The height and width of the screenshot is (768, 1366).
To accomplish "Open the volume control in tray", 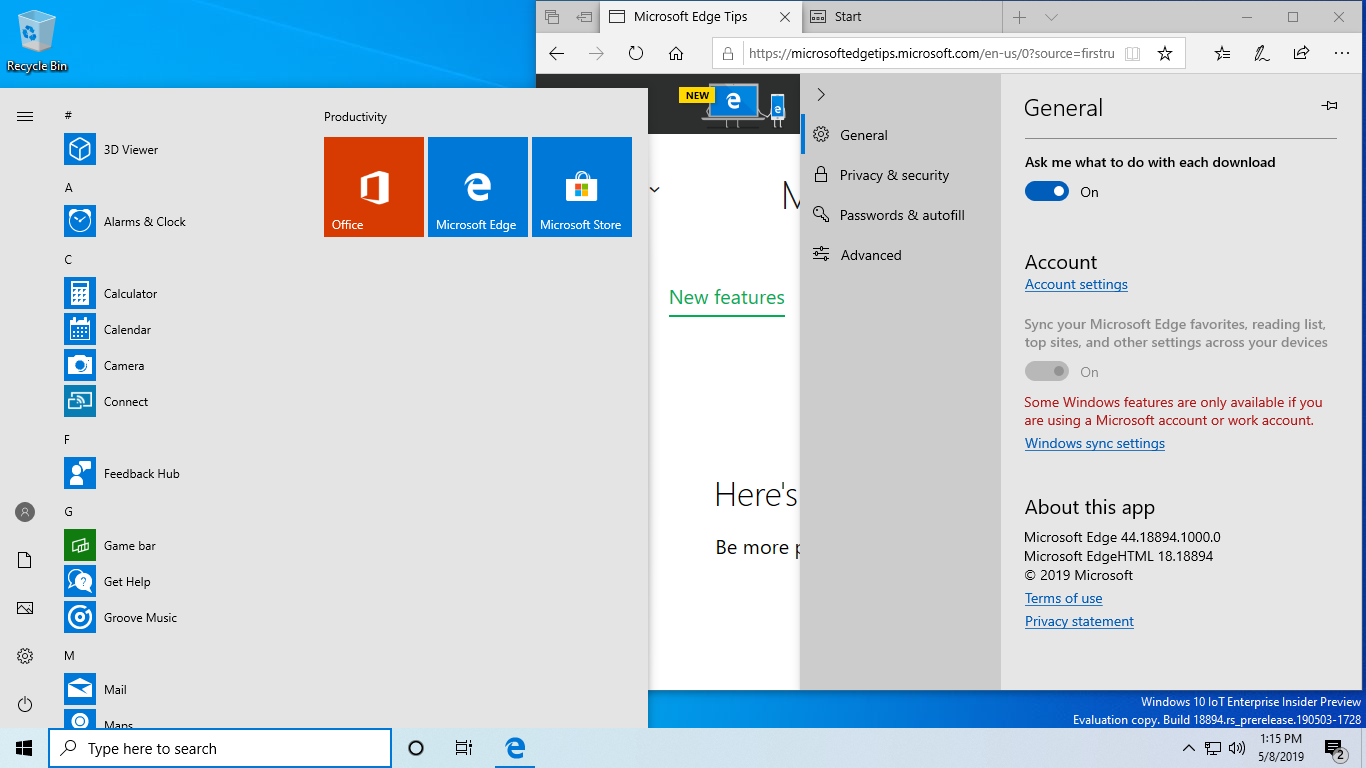I will click(x=1237, y=748).
